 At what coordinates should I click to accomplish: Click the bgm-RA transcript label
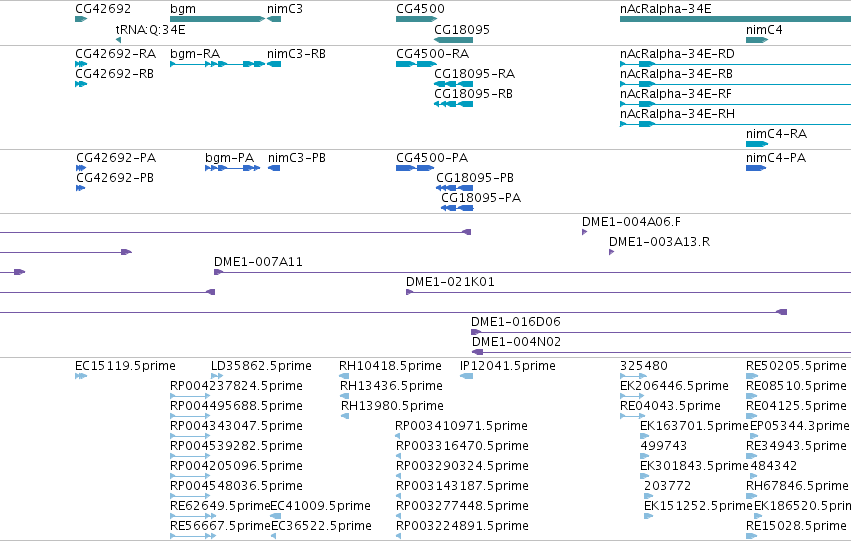tap(195, 54)
